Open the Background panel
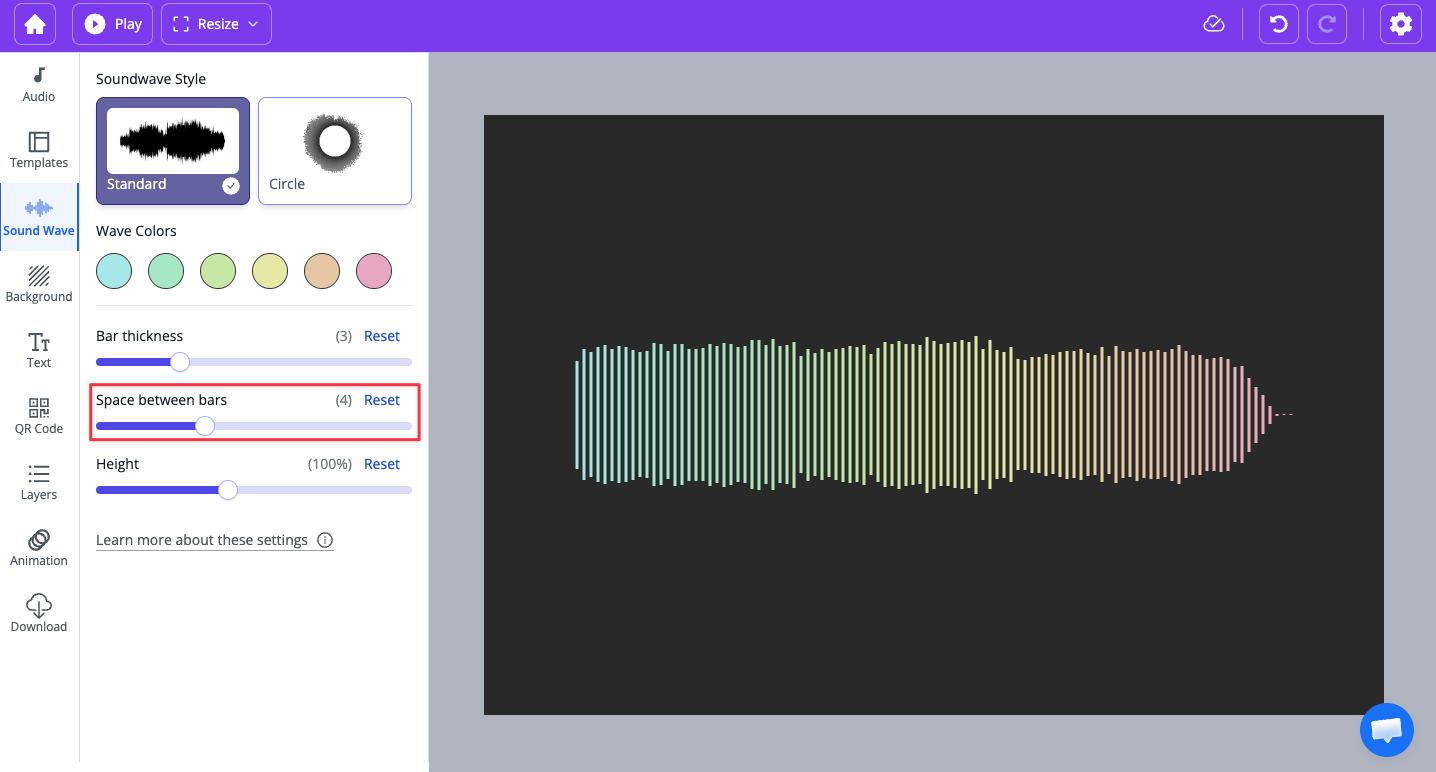This screenshot has width=1436, height=772. pyautogui.click(x=38, y=283)
